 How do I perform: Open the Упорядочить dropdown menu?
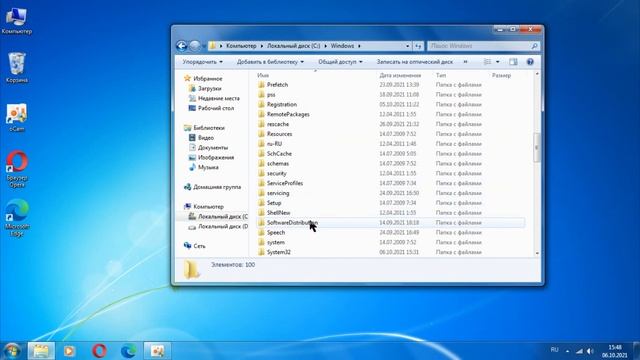(202, 62)
